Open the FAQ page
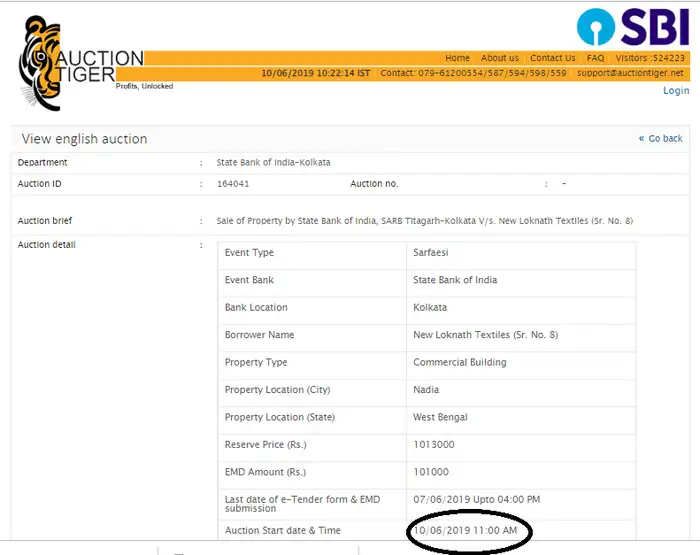The width and height of the screenshot is (700, 555). click(595, 58)
